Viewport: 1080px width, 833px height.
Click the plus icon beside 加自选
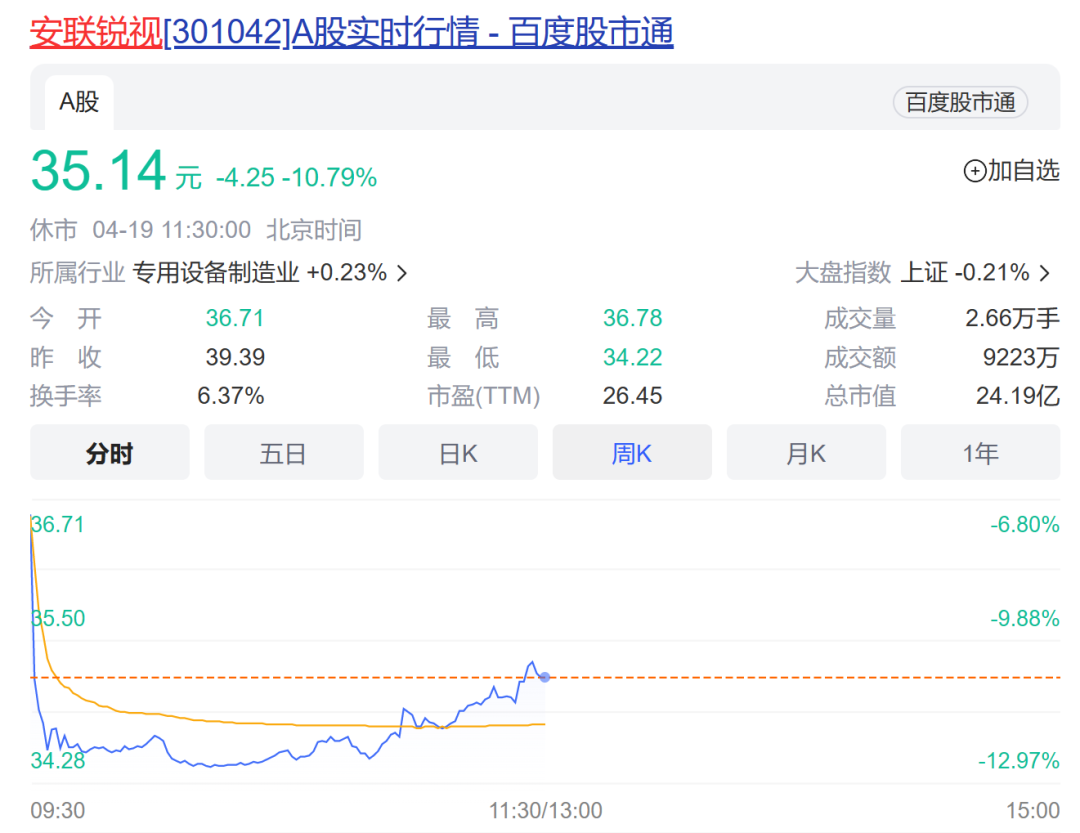tap(975, 170)
